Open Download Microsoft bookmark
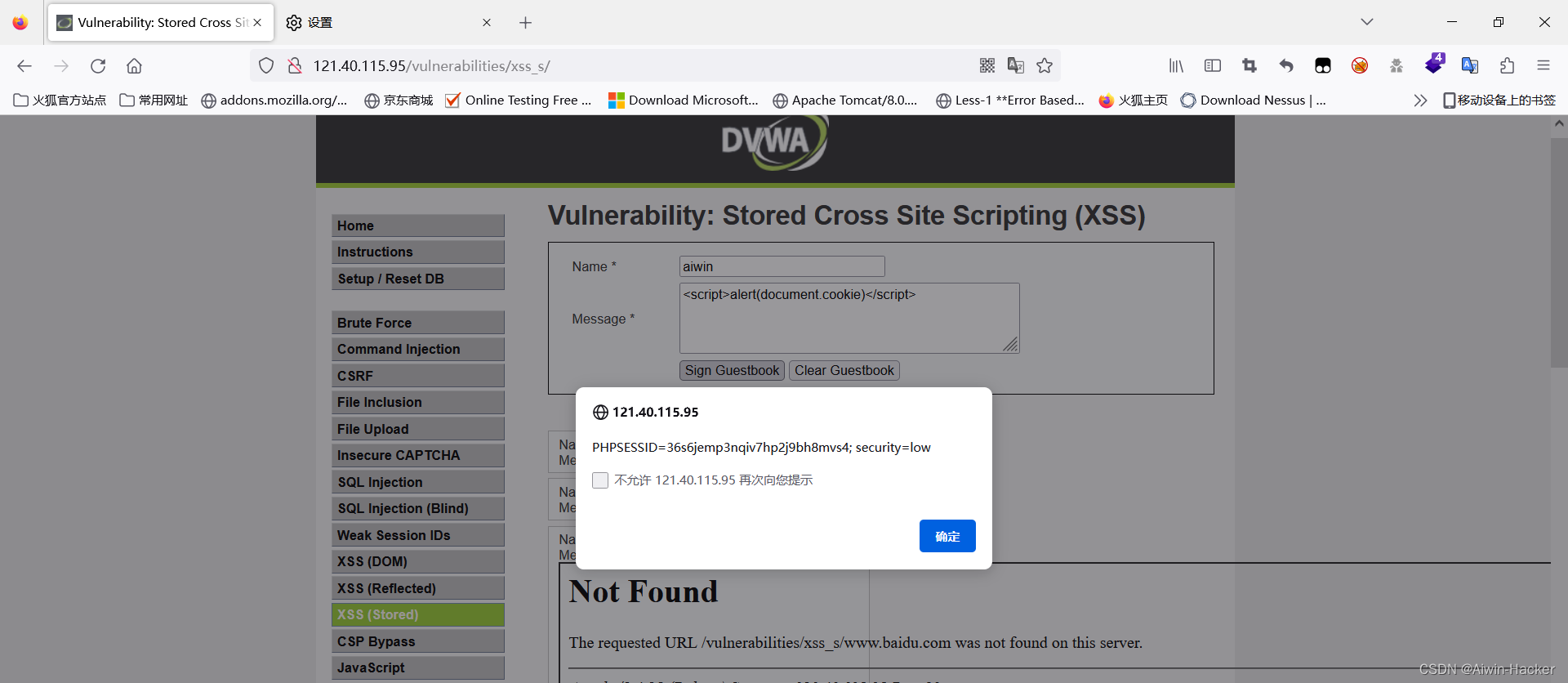This screenshot has width=1568, height=683. (x=684, y=100)
